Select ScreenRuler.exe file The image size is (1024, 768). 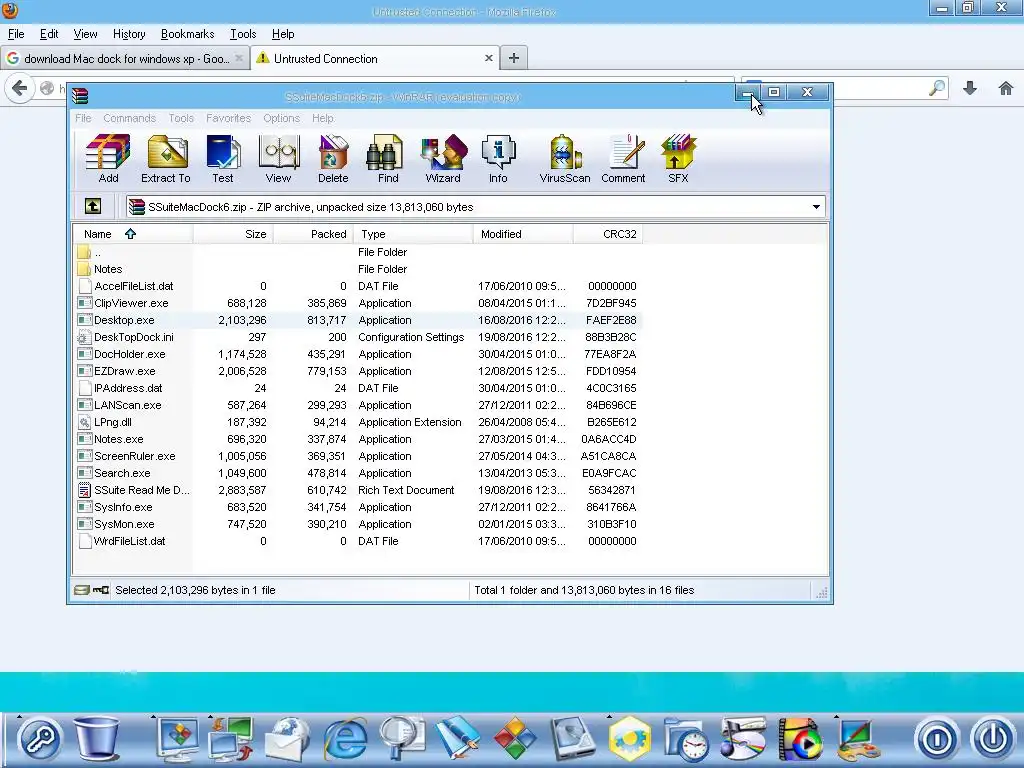tap(358, 456)
